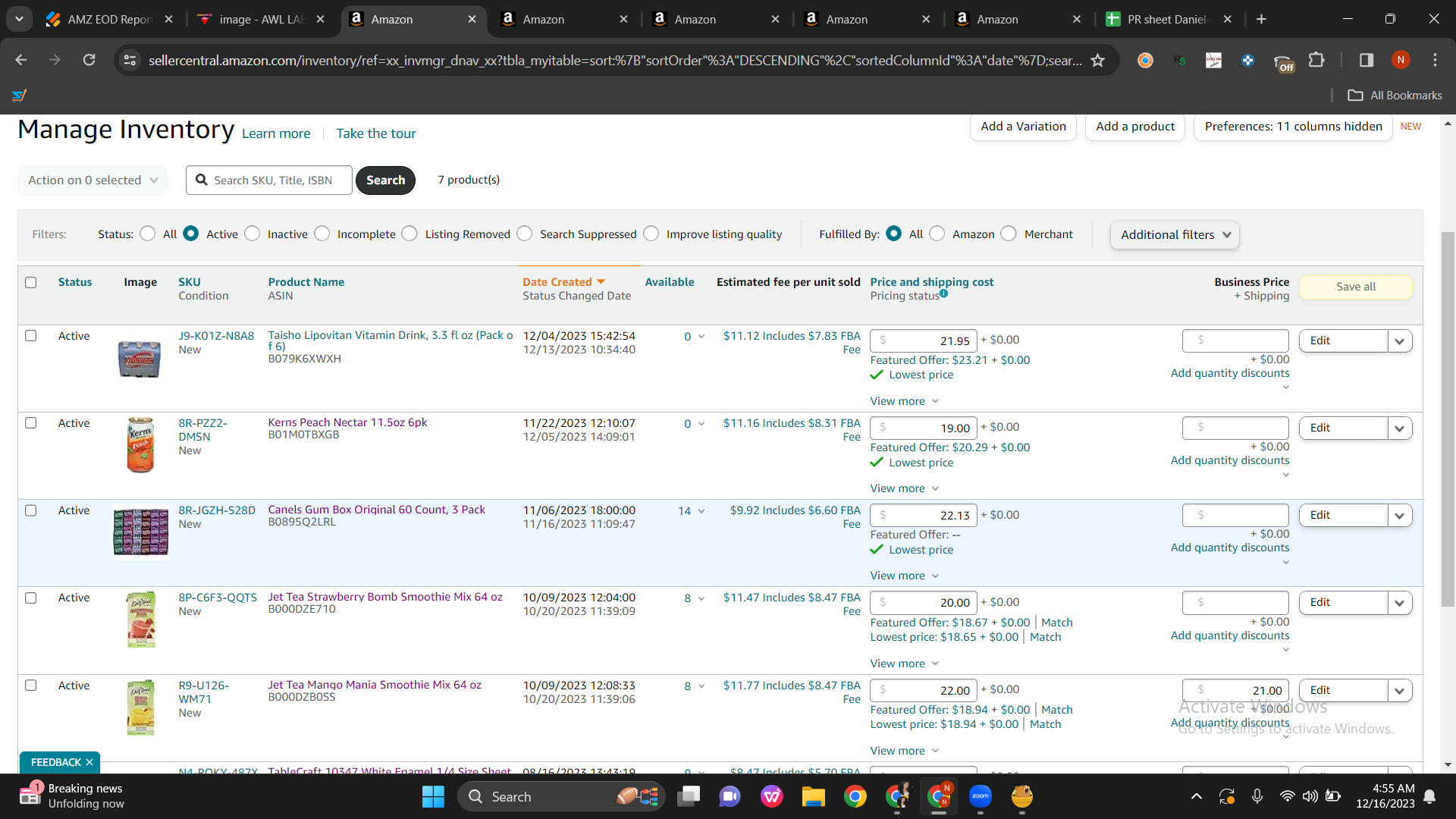The height and width of the screenshot is (819, 1456).
Task: Open Edit dropdown arrow for Jet Tea Mango Mania
Action: [x=1400, y=691]
